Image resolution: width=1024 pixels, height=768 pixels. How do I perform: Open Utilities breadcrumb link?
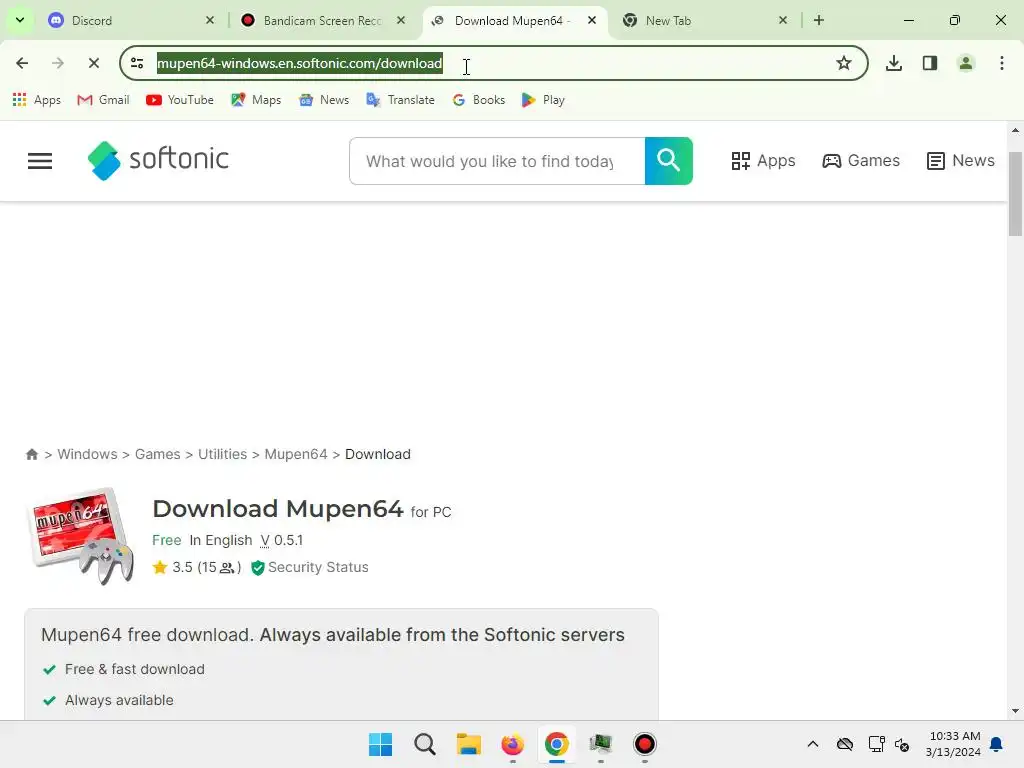point(223,454)
